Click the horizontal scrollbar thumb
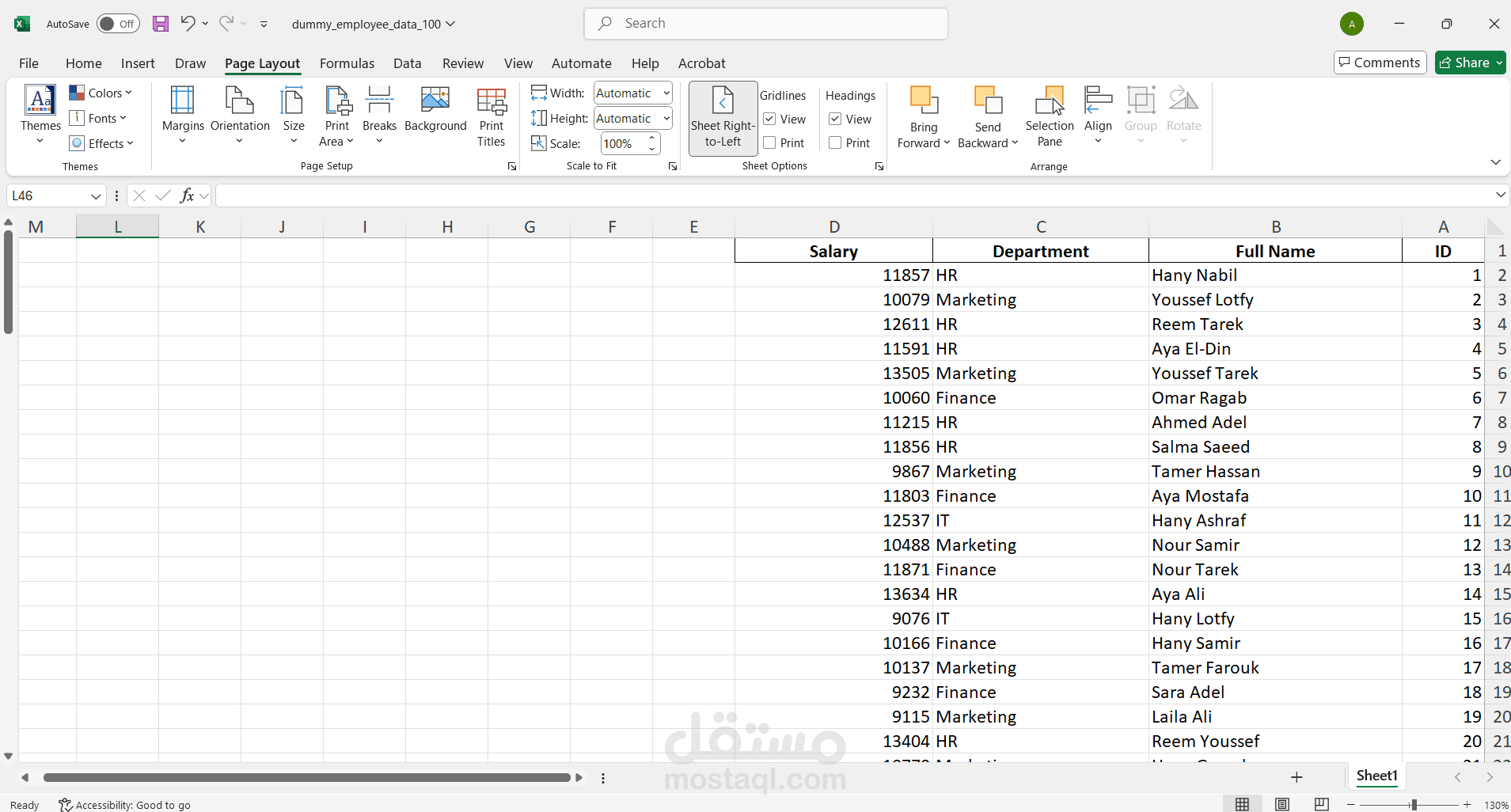 (x=307, y=778)
